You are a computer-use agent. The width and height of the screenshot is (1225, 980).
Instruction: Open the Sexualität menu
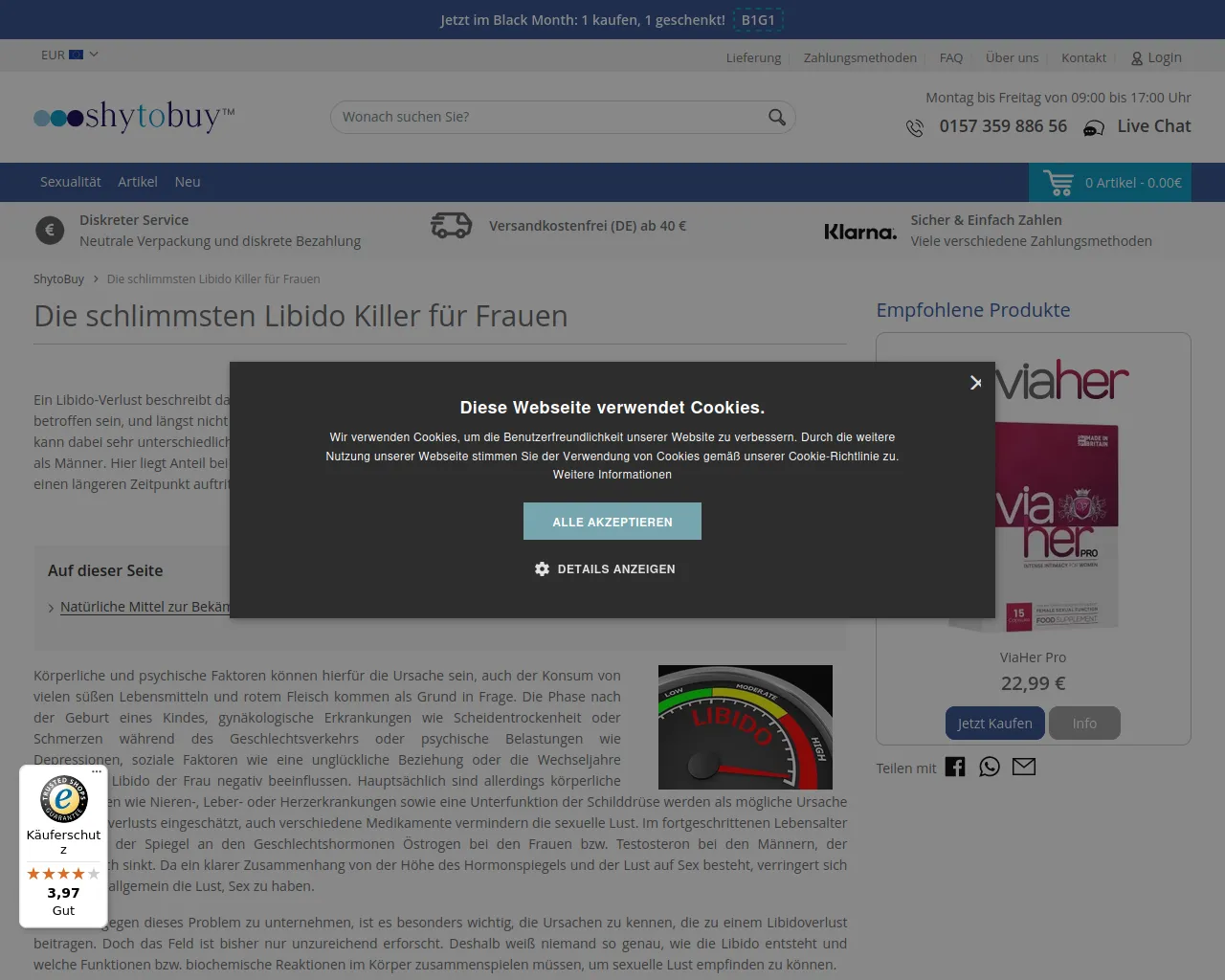pyautogui.click(x=71, y=182)
